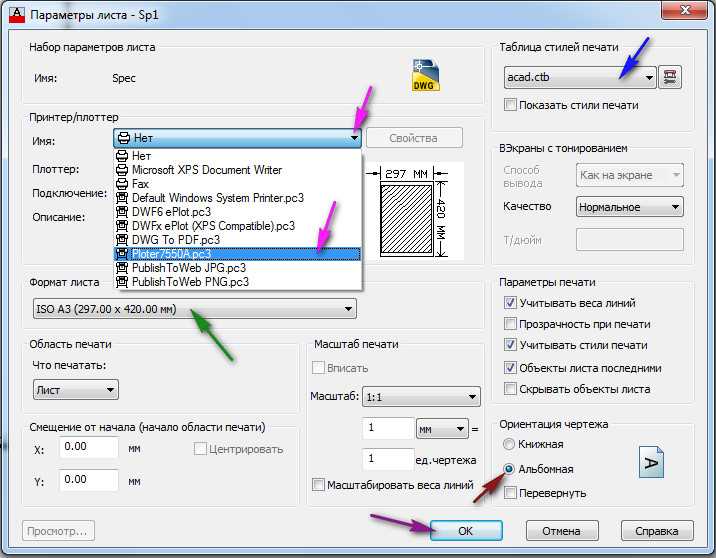Select Книжная orientation radio button
The image size is (716, 558).
pos(509,444)
